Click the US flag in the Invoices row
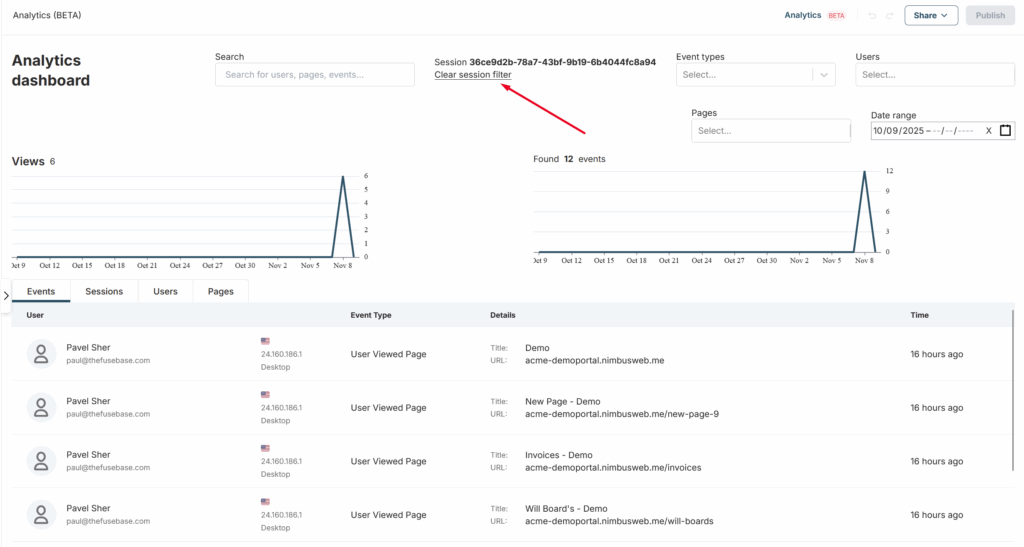The image size is (1024, 547). coord(266,448)
